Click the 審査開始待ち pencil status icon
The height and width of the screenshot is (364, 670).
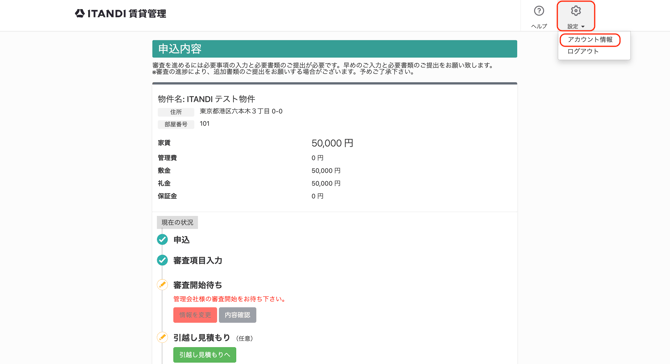click(x=162, y=285)
